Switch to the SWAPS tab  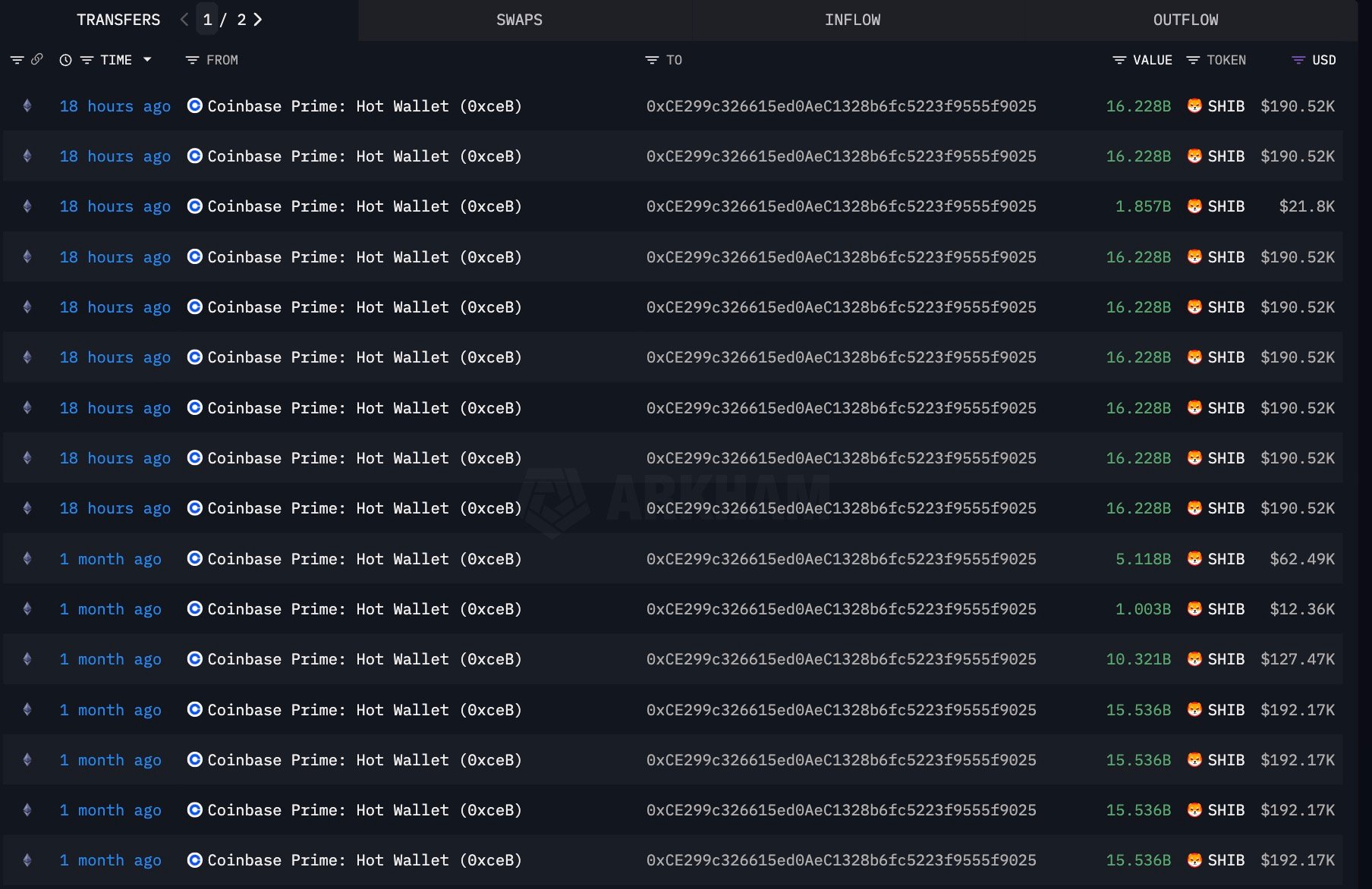click(x=519, y=20)
